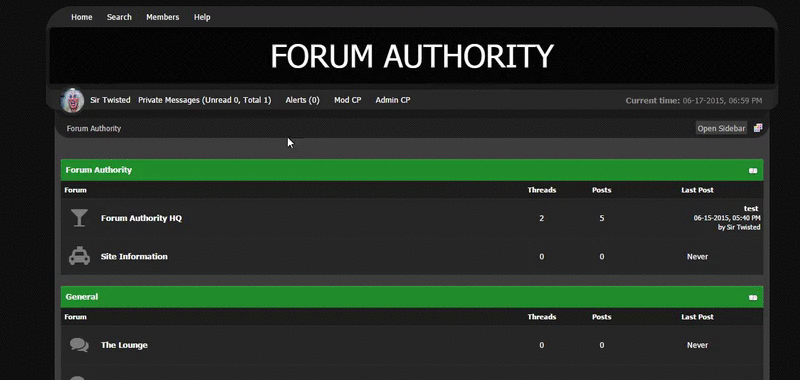
Task: Open the Search page
Action: [119, 17]
